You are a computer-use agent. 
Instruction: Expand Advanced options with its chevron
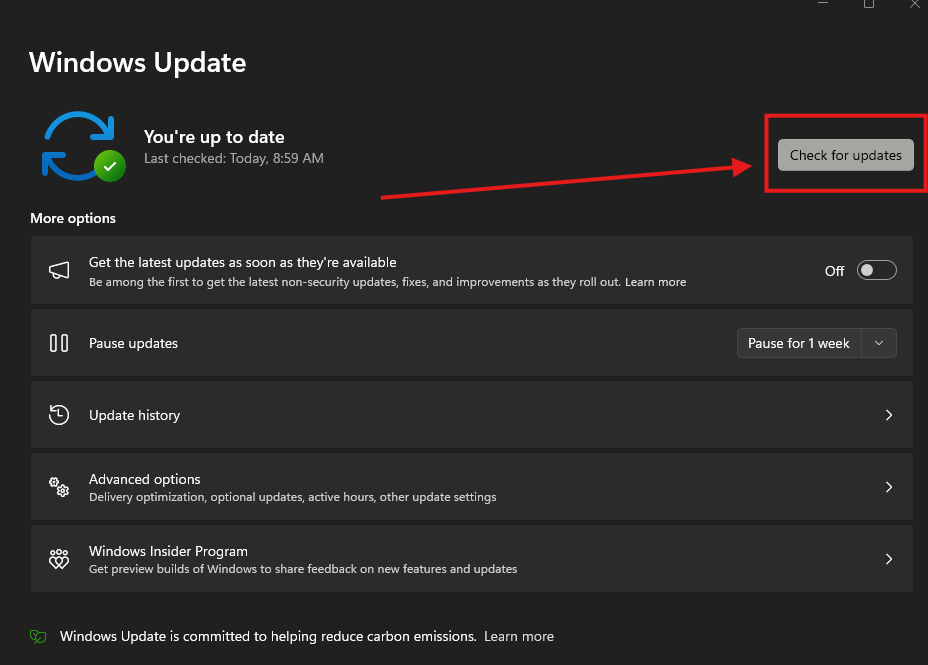point(889,487)
